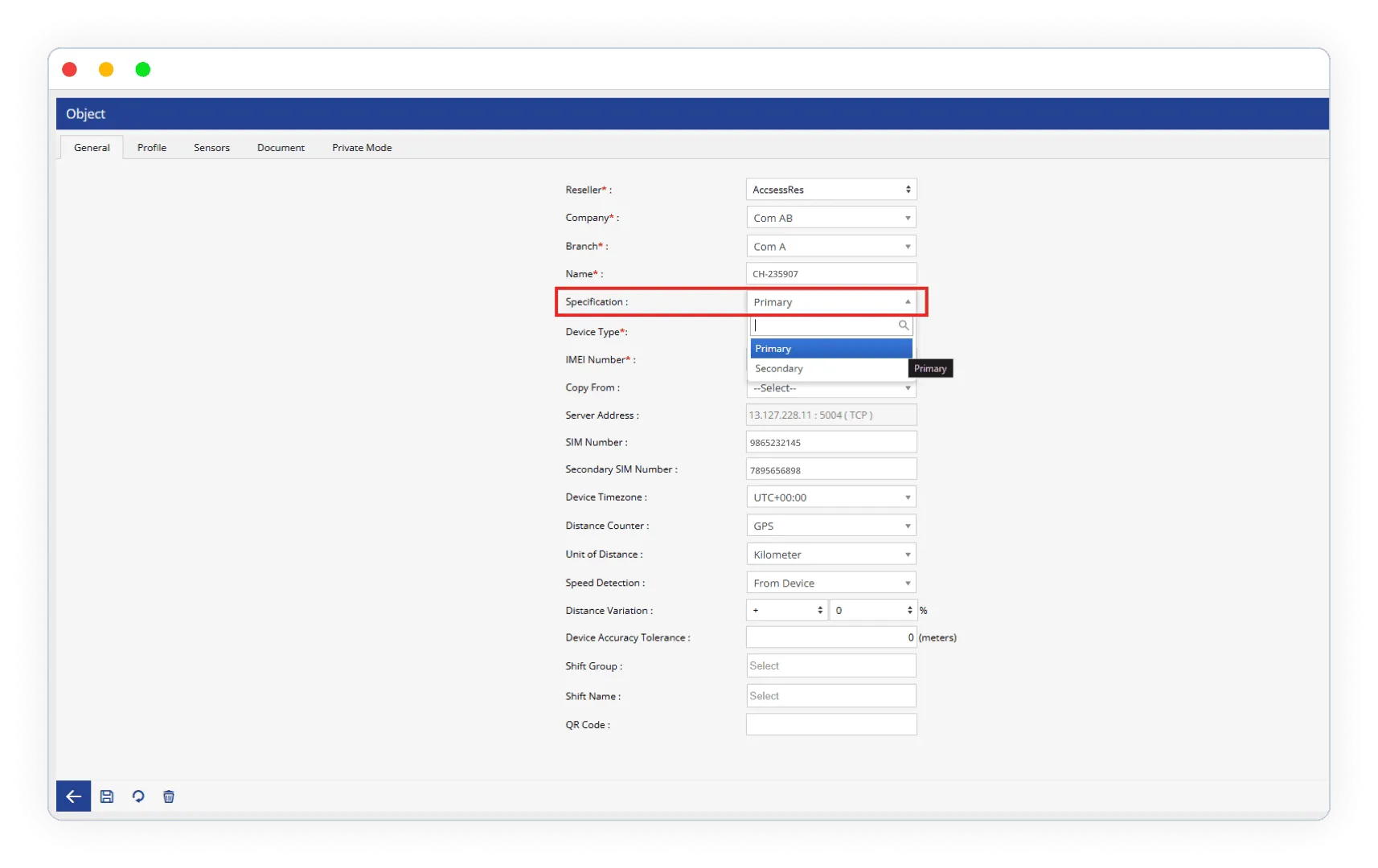Open the Document tab
This screenshot has height=868, width=1378.
click(x=281, y=148)
